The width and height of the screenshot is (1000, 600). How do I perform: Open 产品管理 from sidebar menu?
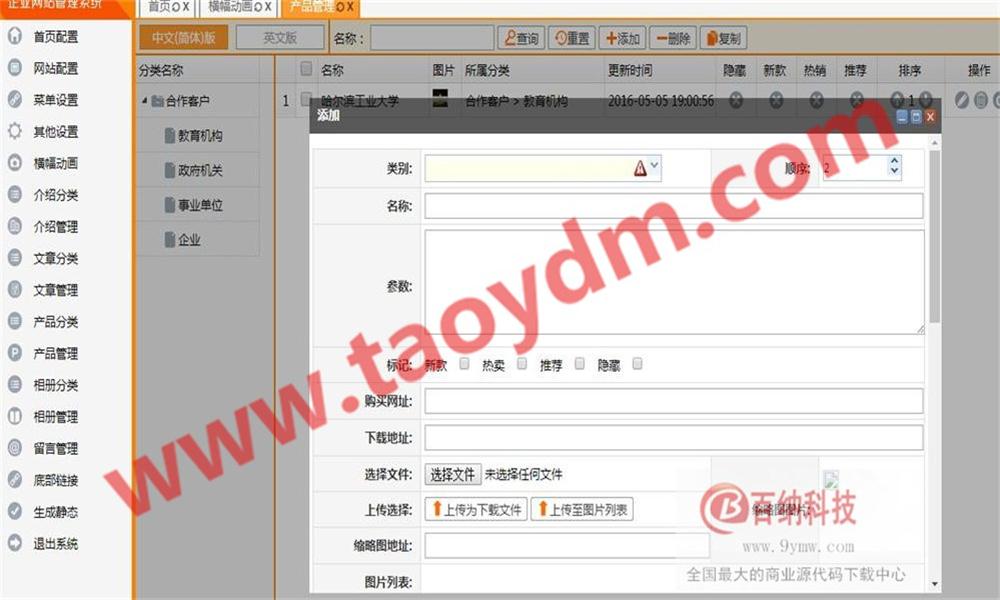(55, 353)
